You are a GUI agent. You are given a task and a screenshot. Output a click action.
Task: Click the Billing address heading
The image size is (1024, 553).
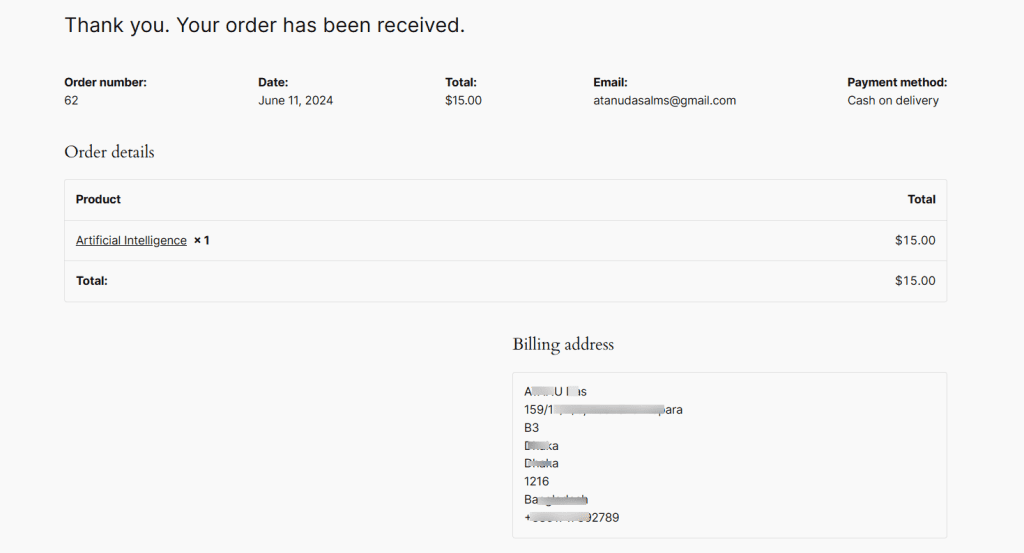(x=563, y=344)
